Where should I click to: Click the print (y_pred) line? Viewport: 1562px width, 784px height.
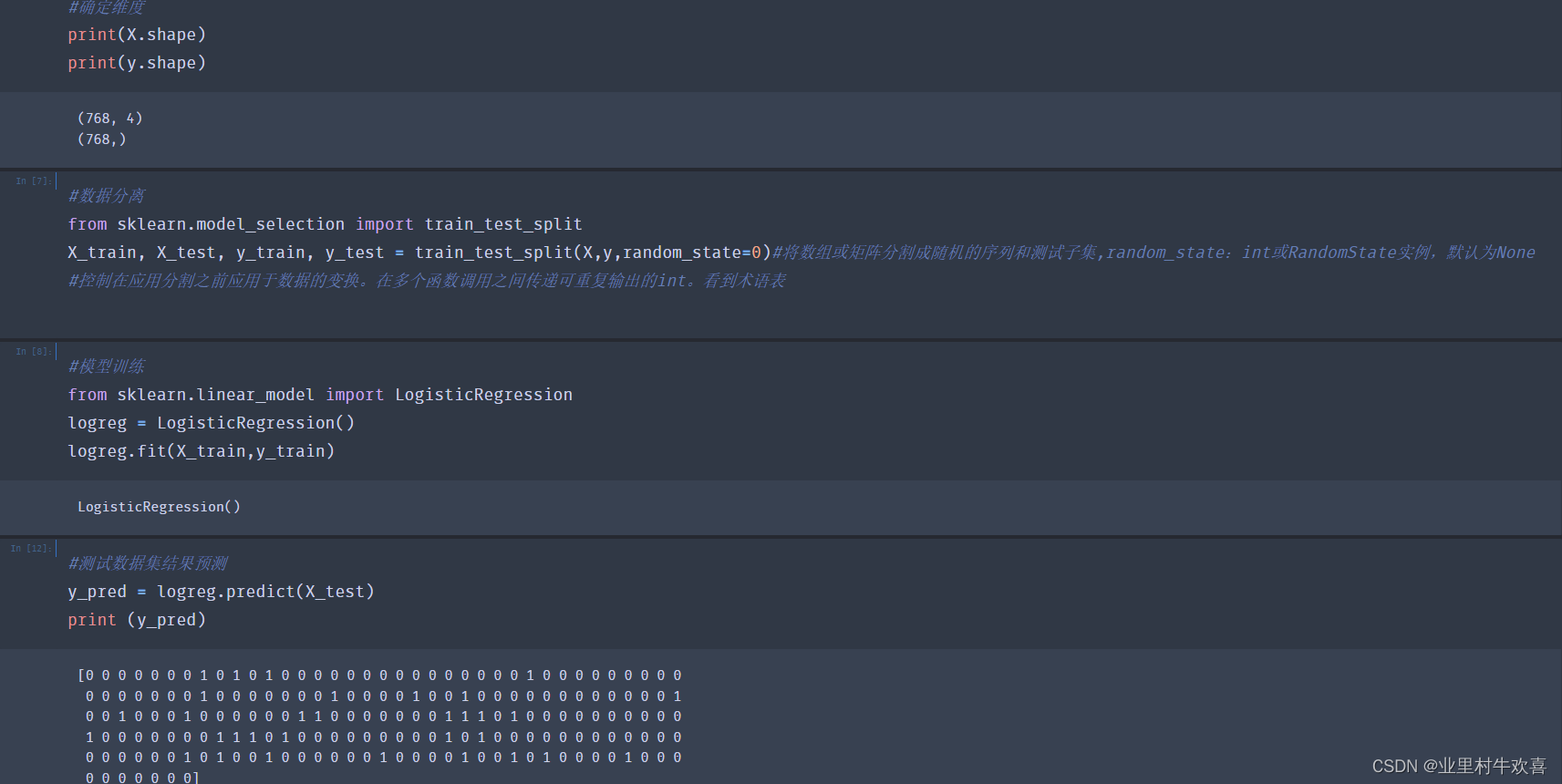coord(137,620)
